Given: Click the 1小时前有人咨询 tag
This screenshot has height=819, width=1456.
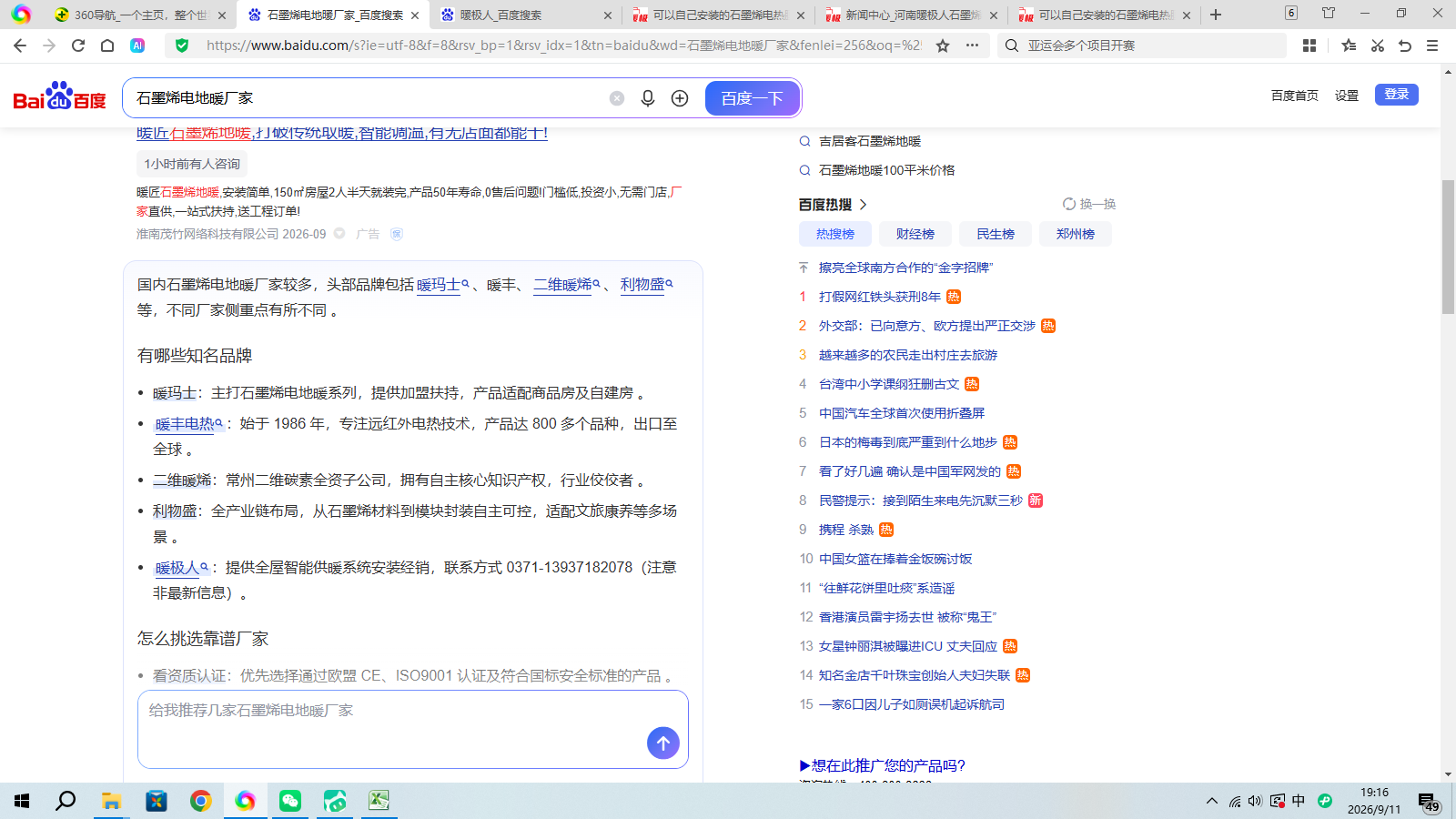Looking at the screenshot, I should pyautogui.click(x=192, y=164).
